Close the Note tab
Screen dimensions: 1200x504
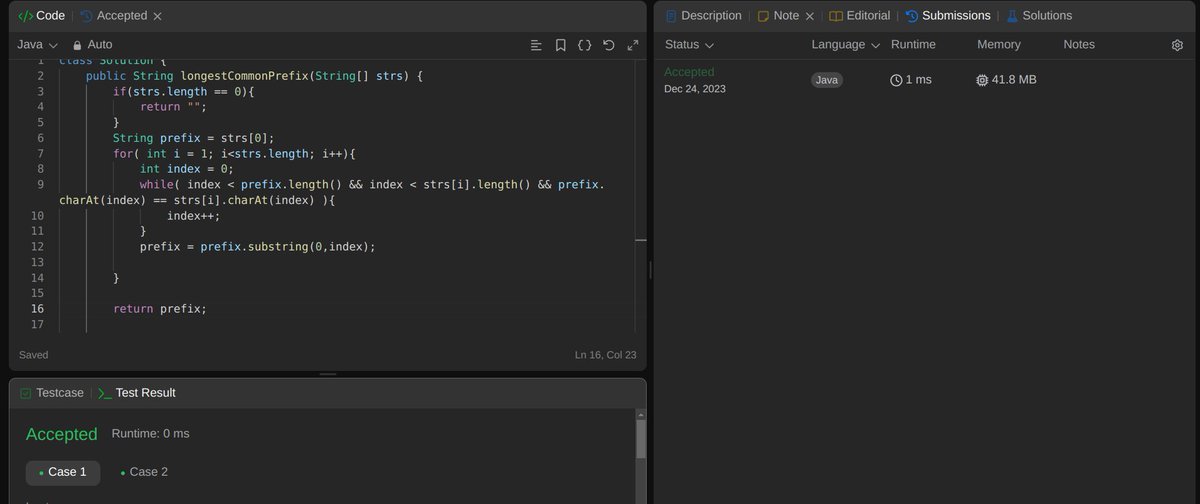(810, 16)
